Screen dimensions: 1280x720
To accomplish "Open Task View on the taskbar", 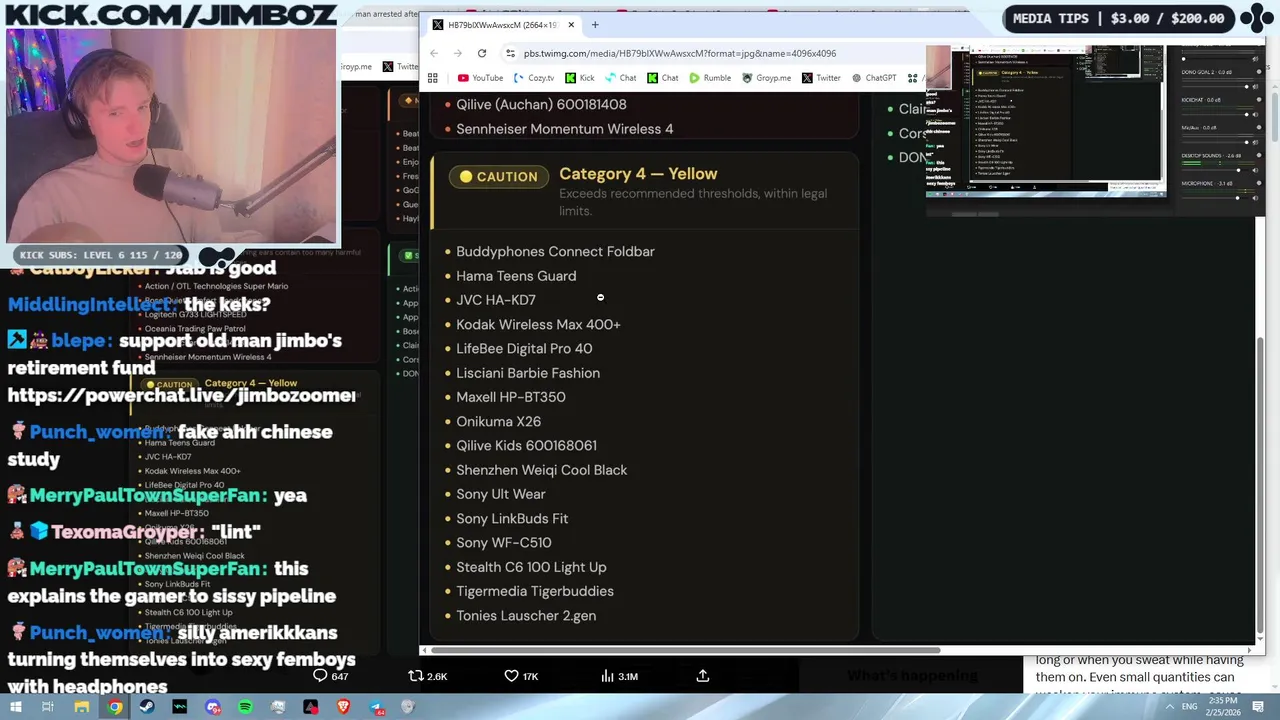I will tap(47, 707).
